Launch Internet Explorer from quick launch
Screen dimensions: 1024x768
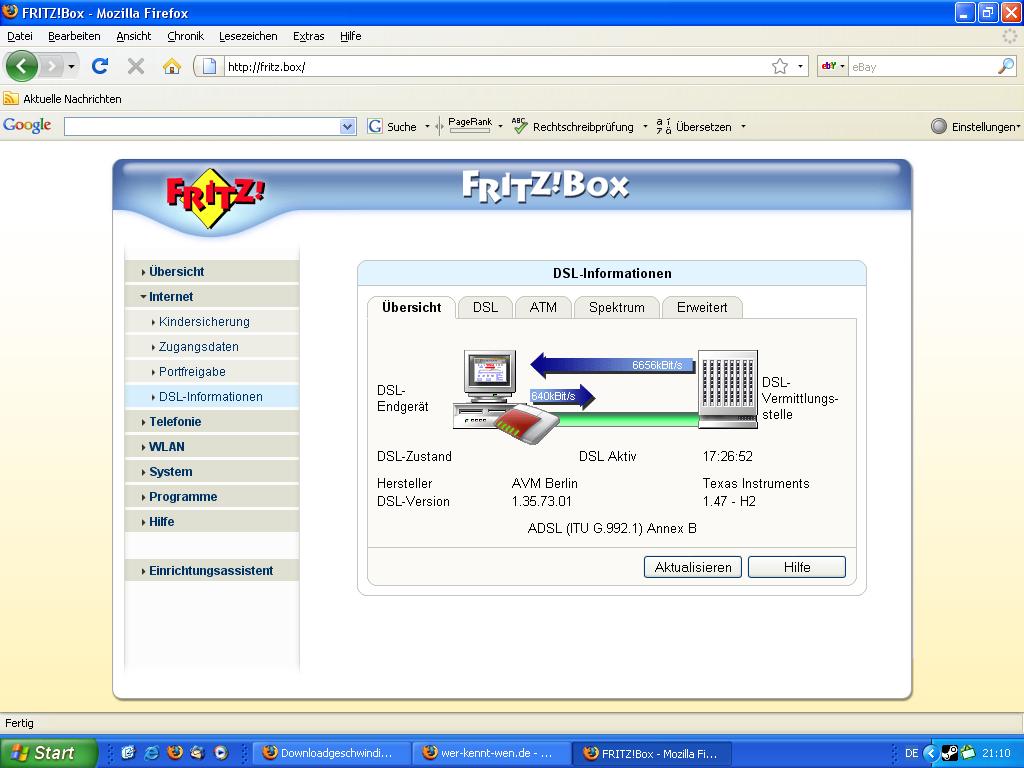click(152, 753)
